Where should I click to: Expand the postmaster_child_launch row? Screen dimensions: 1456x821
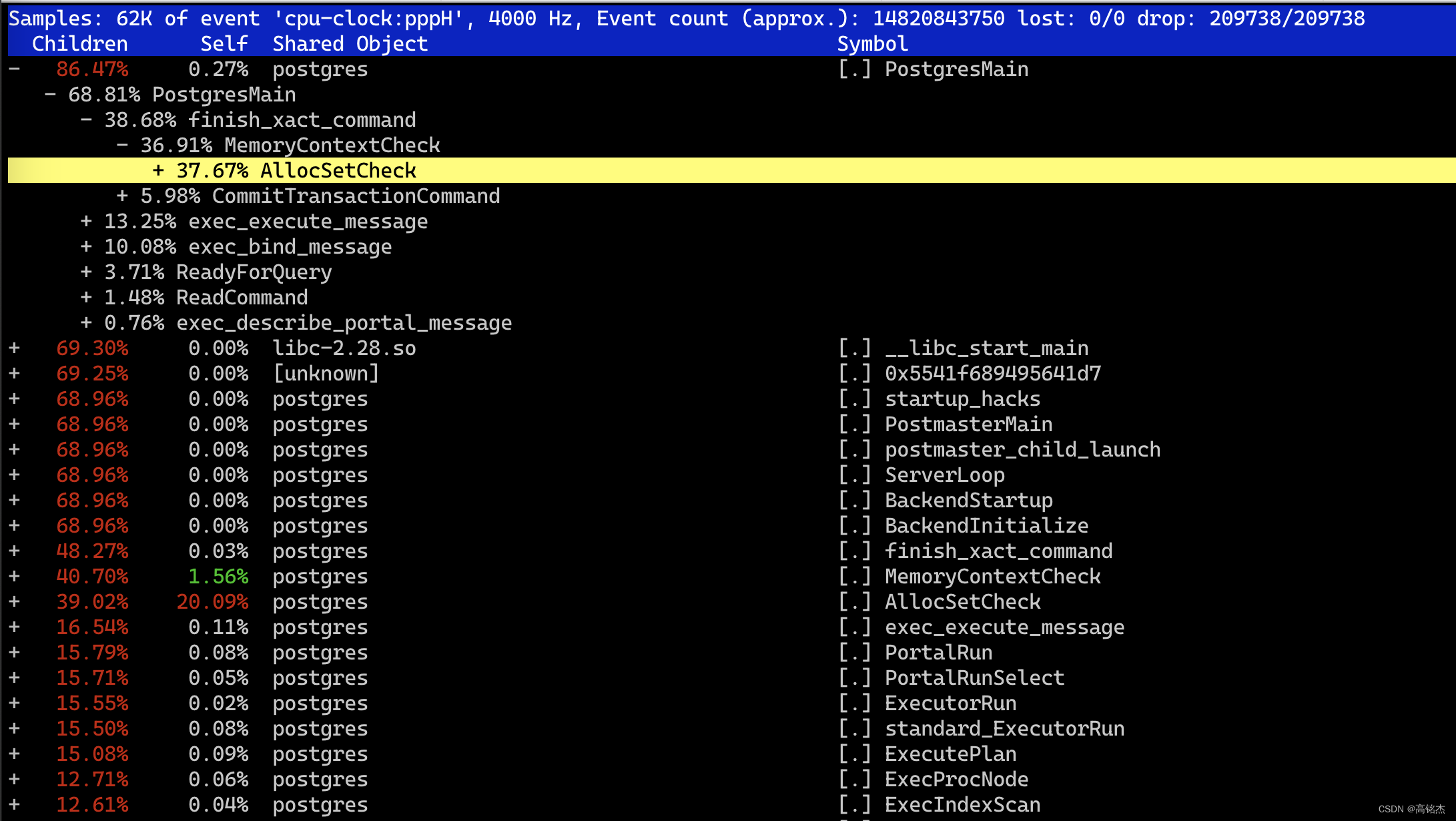pos(14,450)
